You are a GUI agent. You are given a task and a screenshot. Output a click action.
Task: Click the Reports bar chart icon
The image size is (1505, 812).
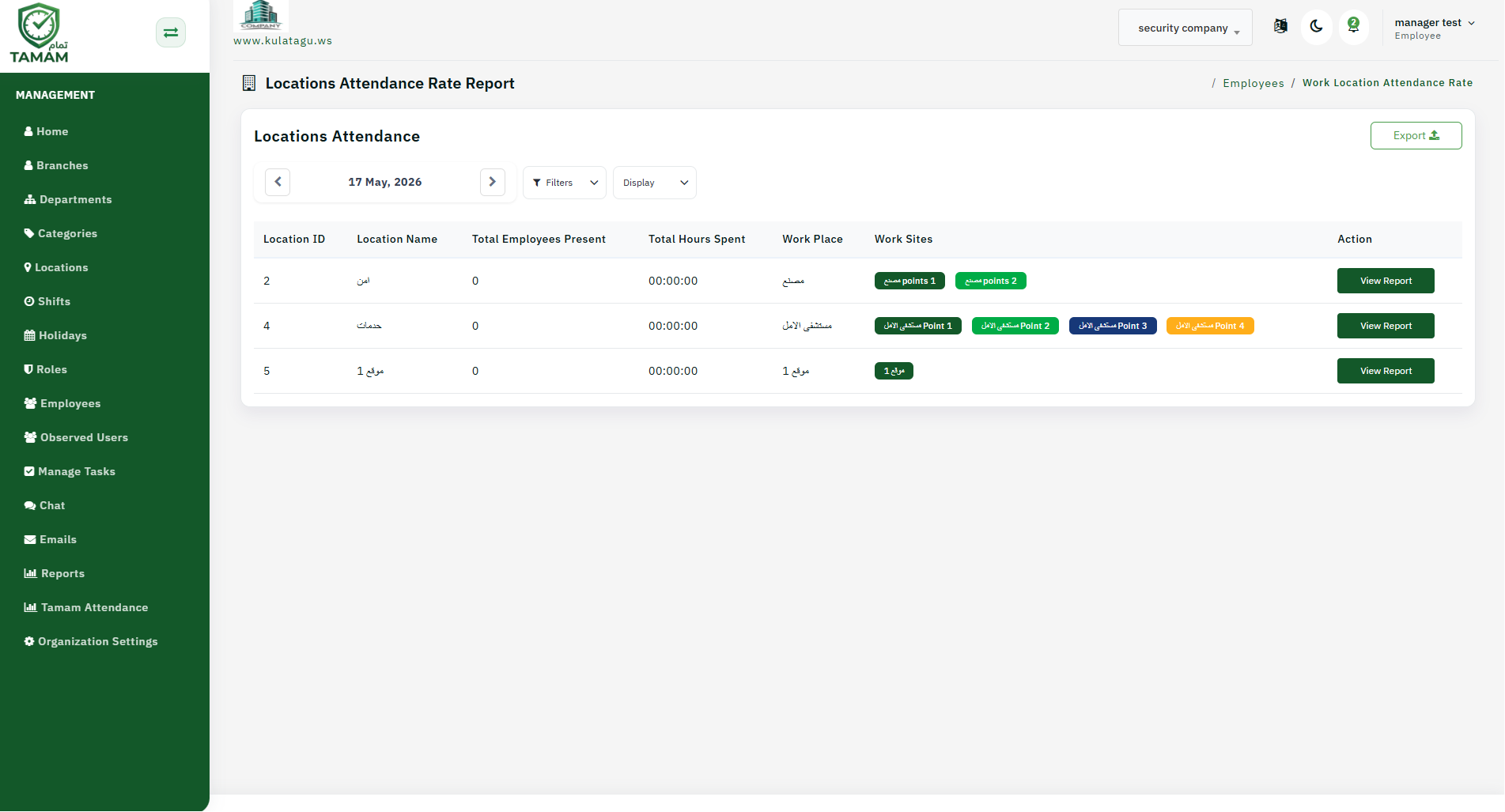point(31,573)
